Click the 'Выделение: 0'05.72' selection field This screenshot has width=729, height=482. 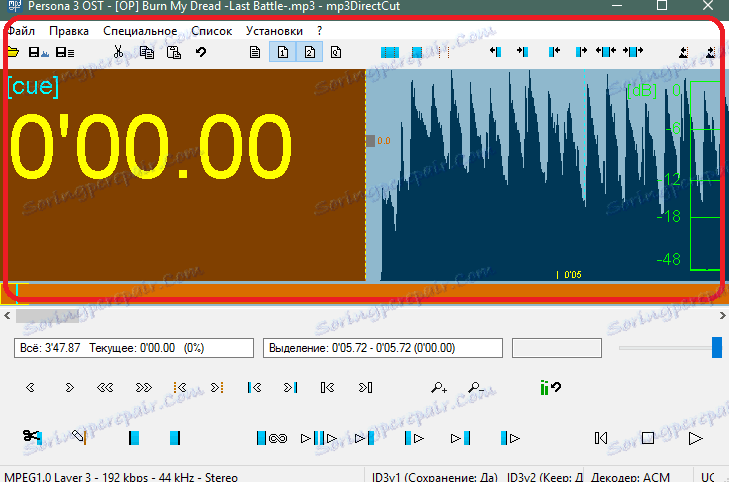[x=383, y=348]
